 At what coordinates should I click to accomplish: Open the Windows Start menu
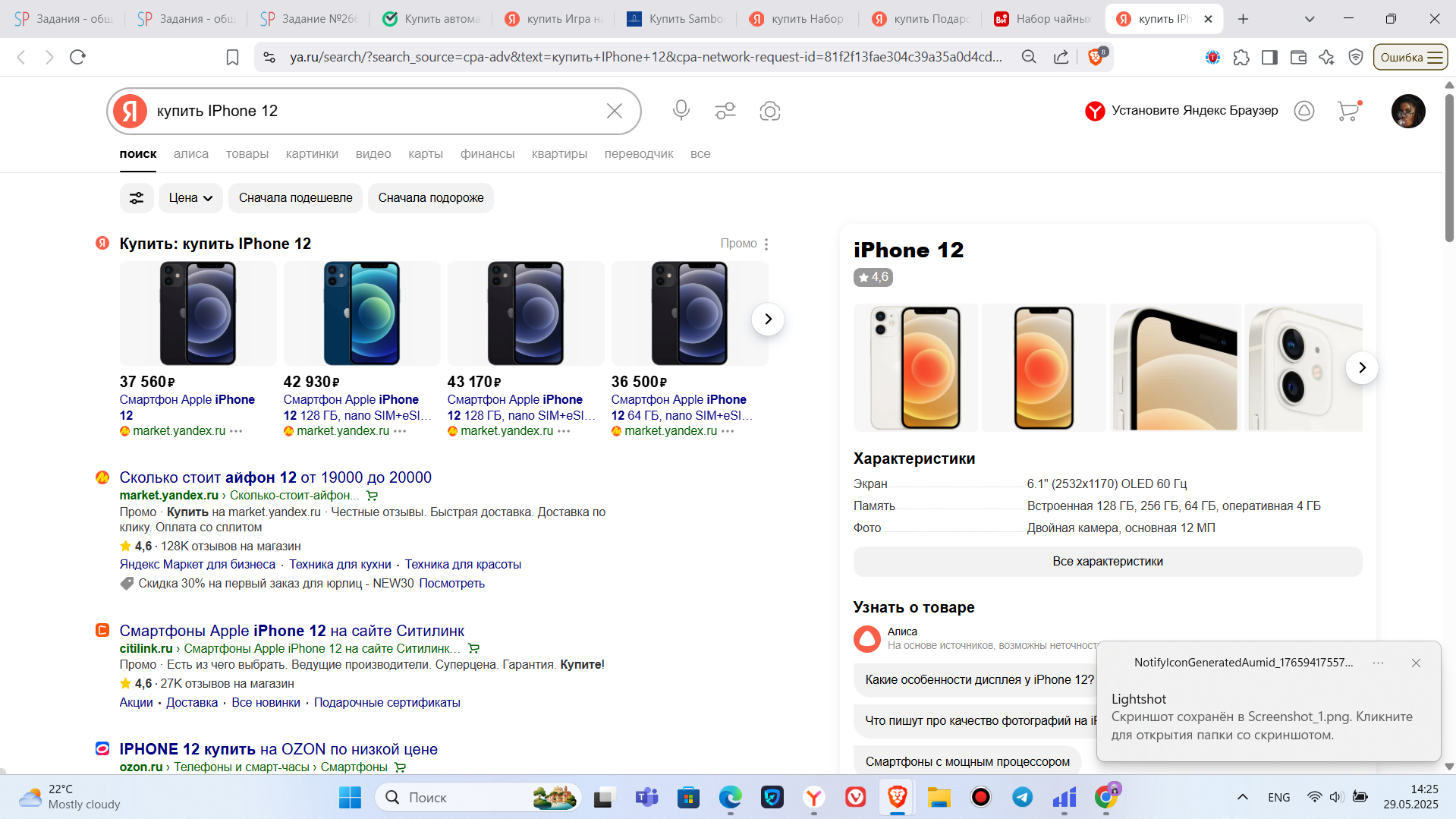point(350,797)
